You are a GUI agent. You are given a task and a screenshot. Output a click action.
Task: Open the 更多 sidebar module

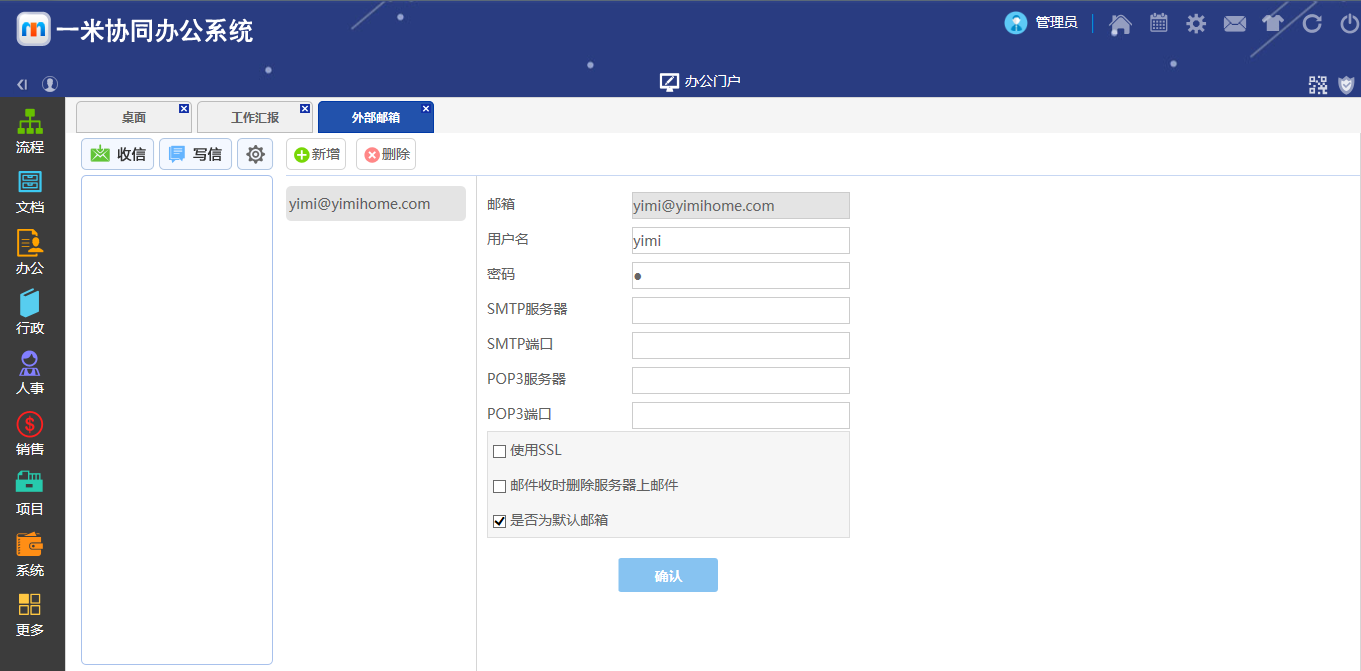click(30, 615)
